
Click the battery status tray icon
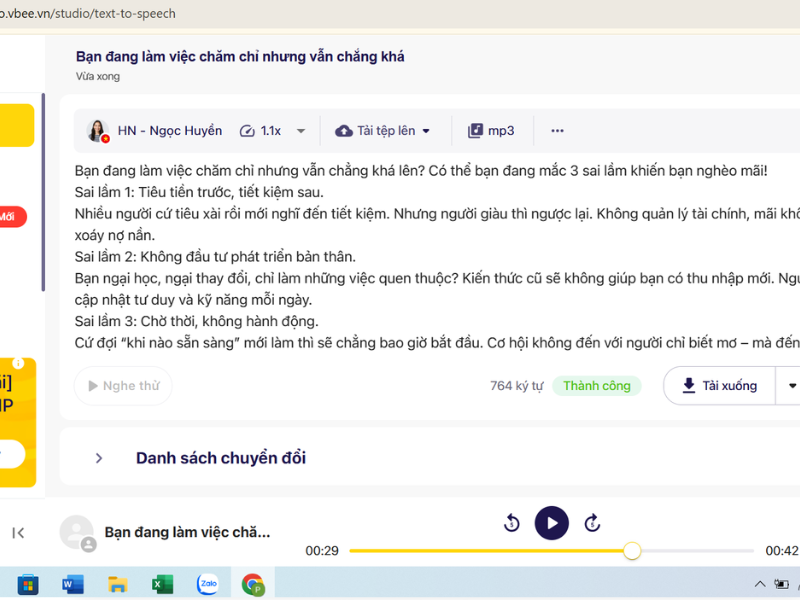click(781, 584)
